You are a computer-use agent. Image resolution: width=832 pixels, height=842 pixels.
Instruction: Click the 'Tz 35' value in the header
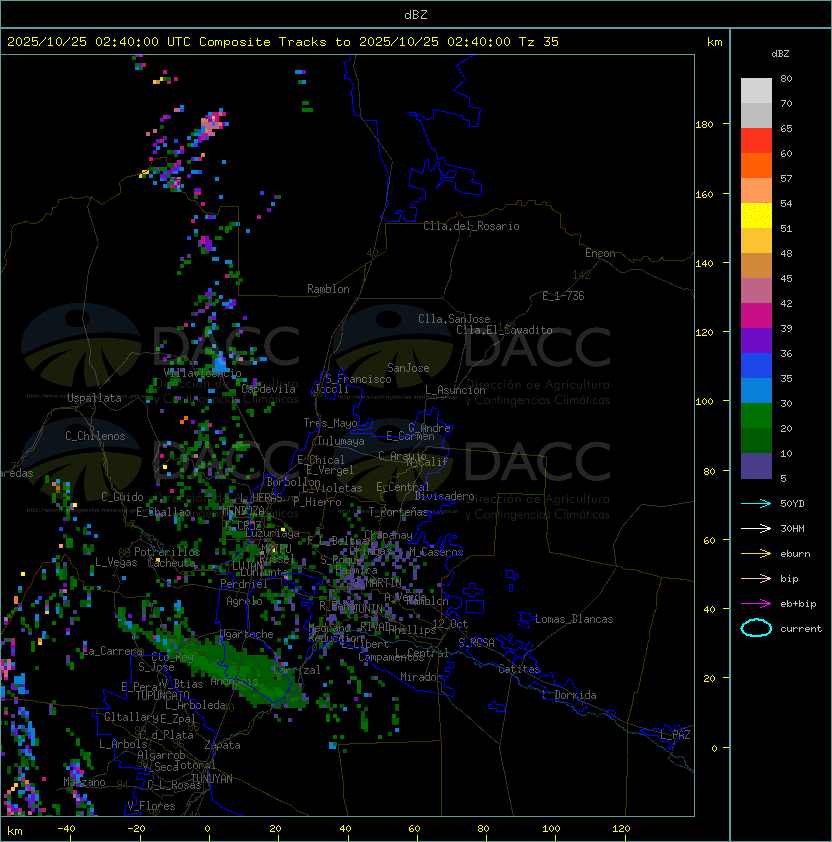539,42
